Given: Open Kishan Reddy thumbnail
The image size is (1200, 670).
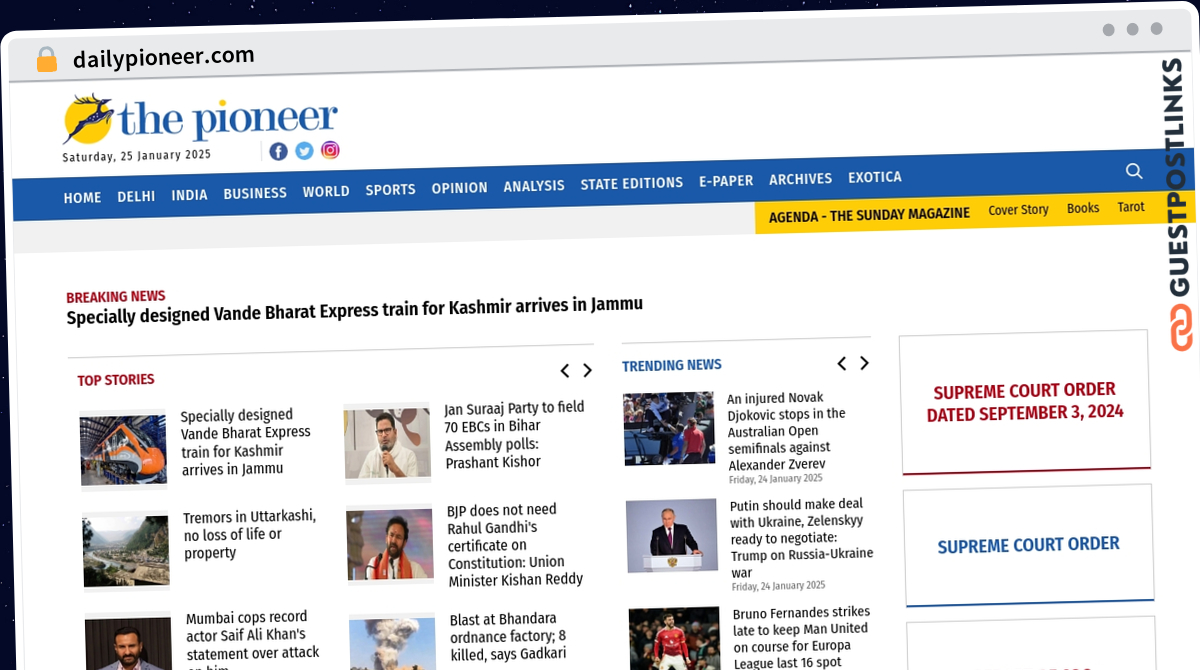Looking at the screenshot, I should tap(389, 544).
